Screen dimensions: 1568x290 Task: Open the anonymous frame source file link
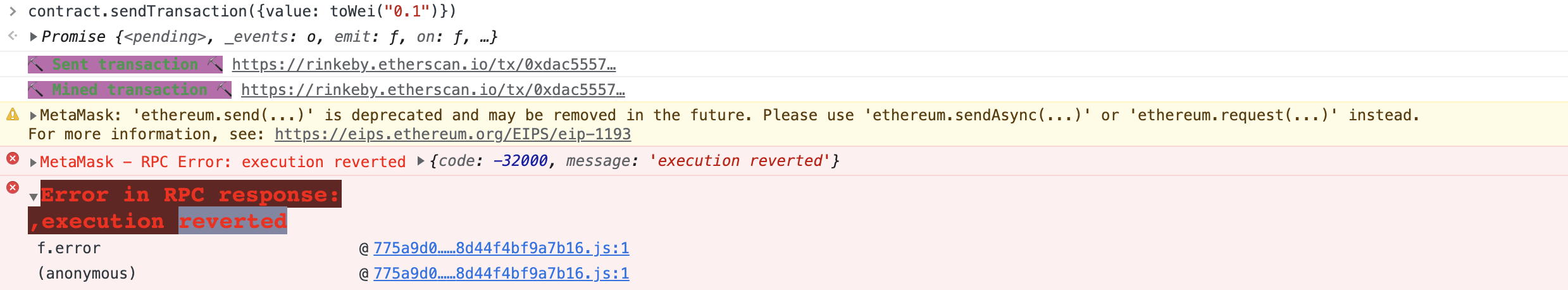(x=501, y=274)
